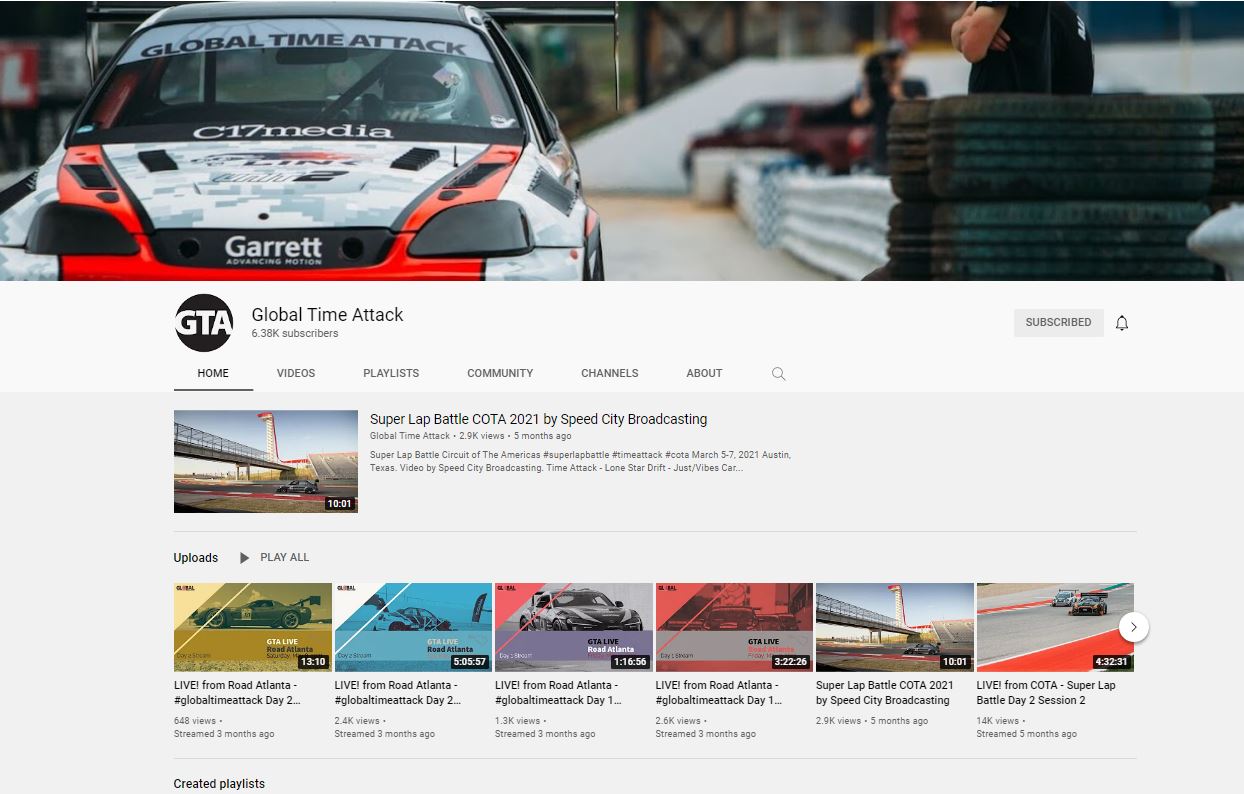Select the Channels tab

[x=610, y=373]
